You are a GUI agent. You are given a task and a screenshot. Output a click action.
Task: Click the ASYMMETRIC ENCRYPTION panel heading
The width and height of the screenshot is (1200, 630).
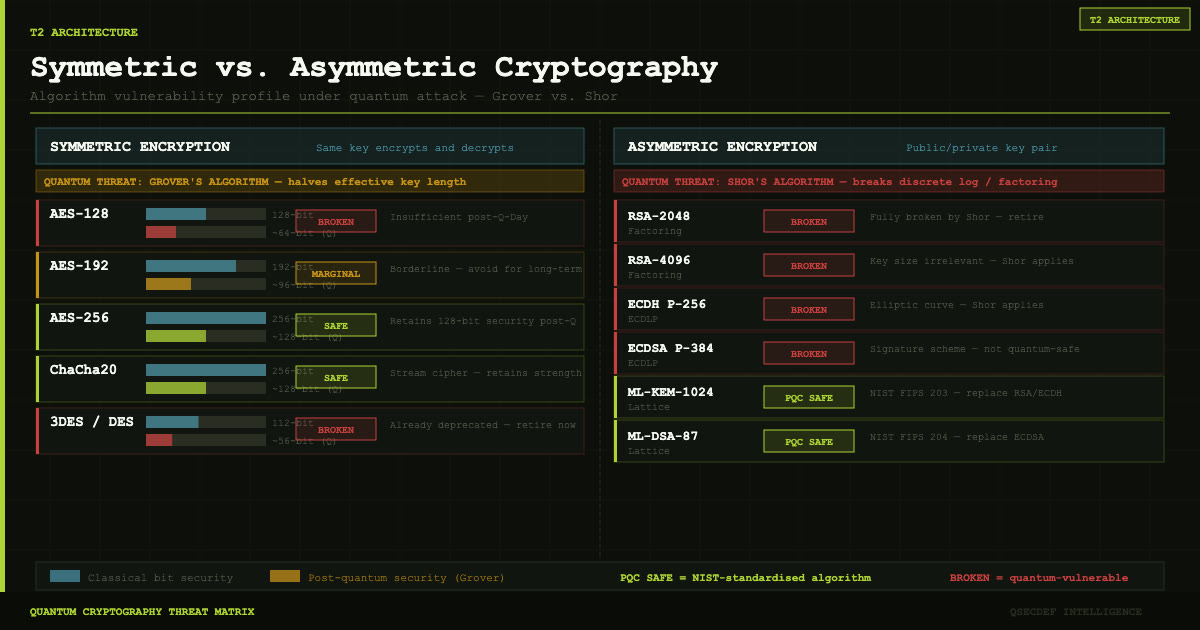point(722,147)
